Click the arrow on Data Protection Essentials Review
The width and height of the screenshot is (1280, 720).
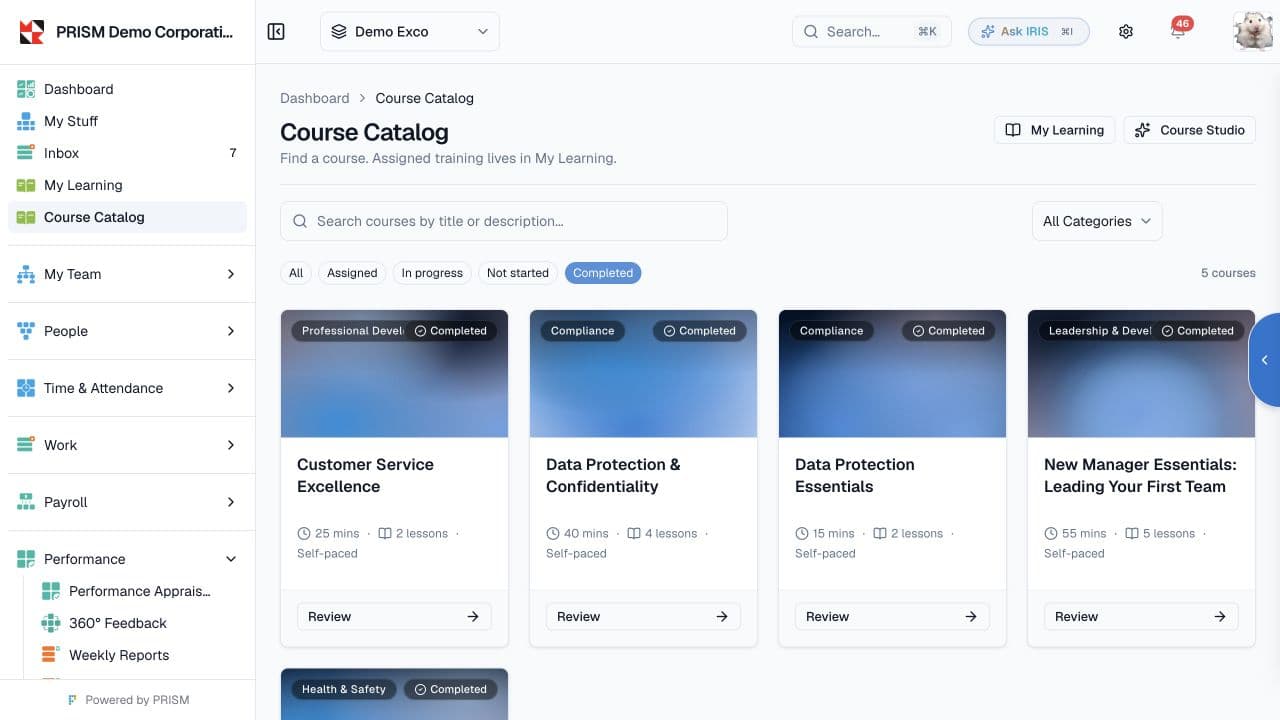tap(971, 617)
